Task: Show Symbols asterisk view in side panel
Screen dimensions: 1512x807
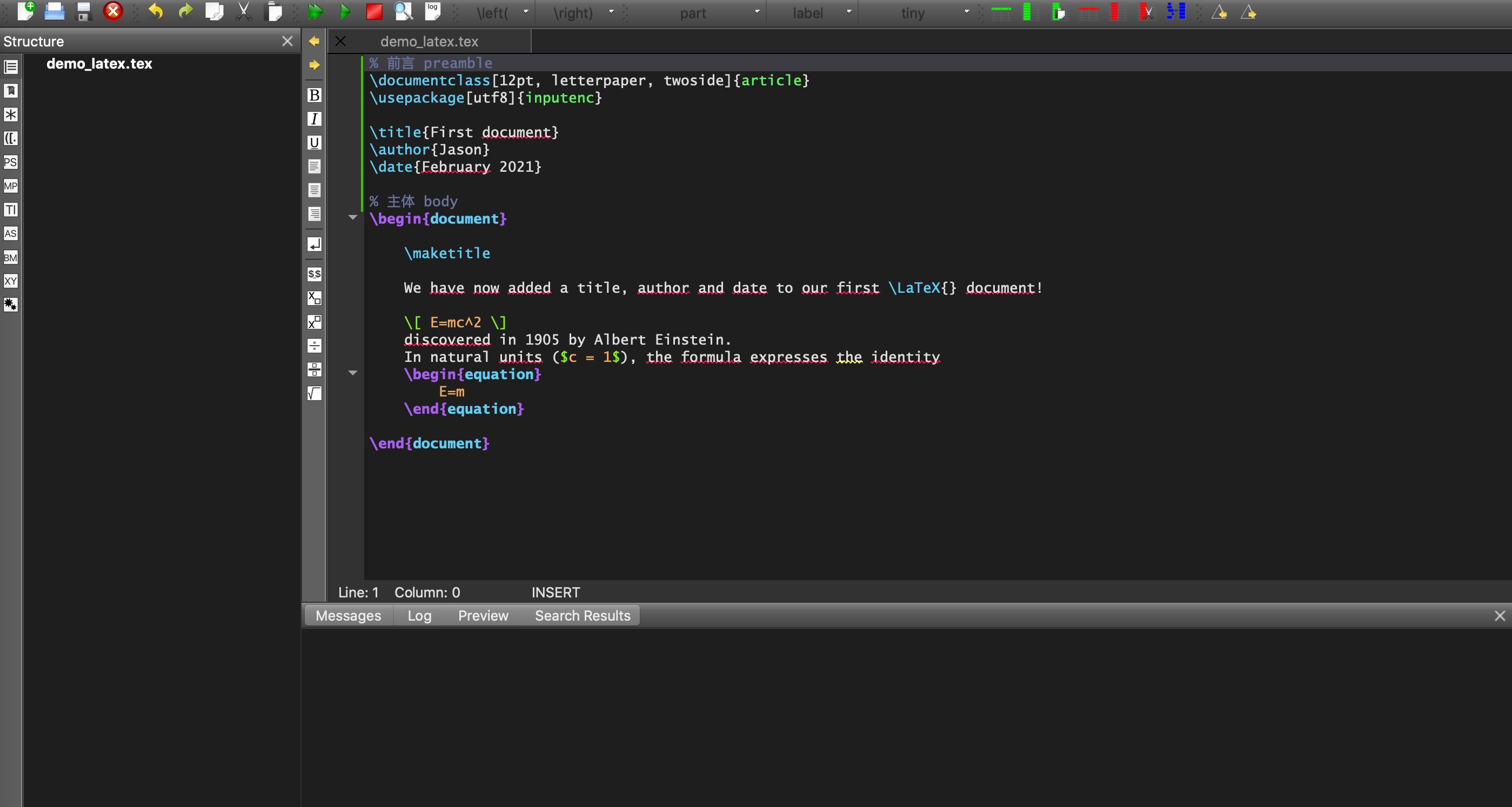Action: [11, 115]
